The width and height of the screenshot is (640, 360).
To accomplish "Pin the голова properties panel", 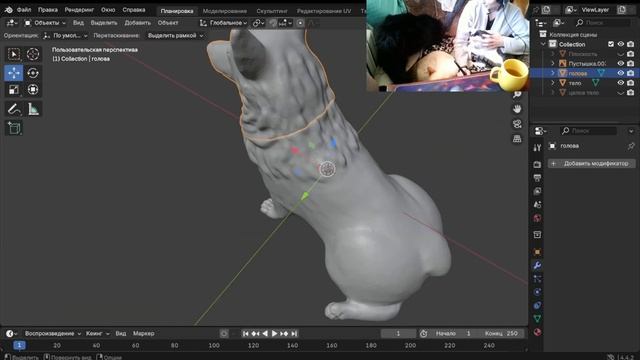I will pos(631,146).
